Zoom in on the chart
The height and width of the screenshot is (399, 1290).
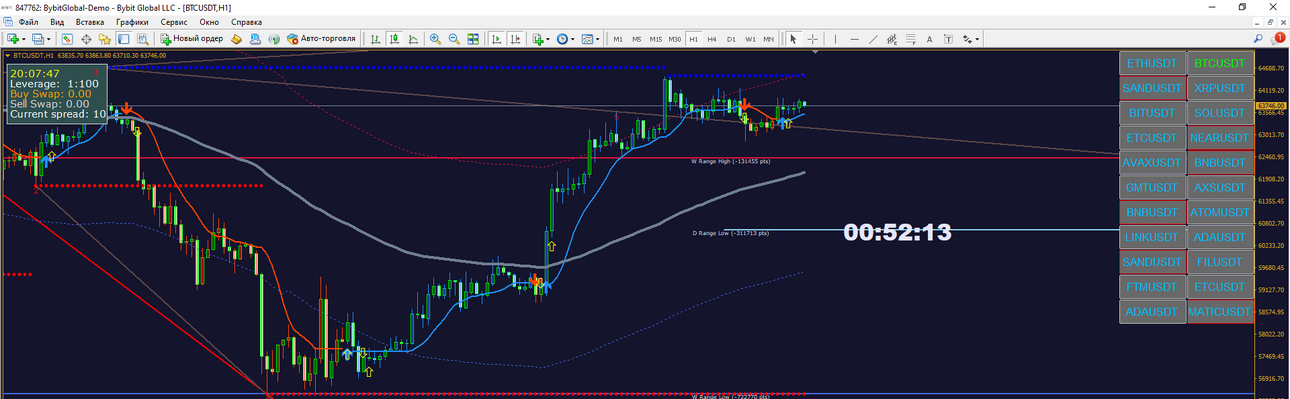coord(435,39)
